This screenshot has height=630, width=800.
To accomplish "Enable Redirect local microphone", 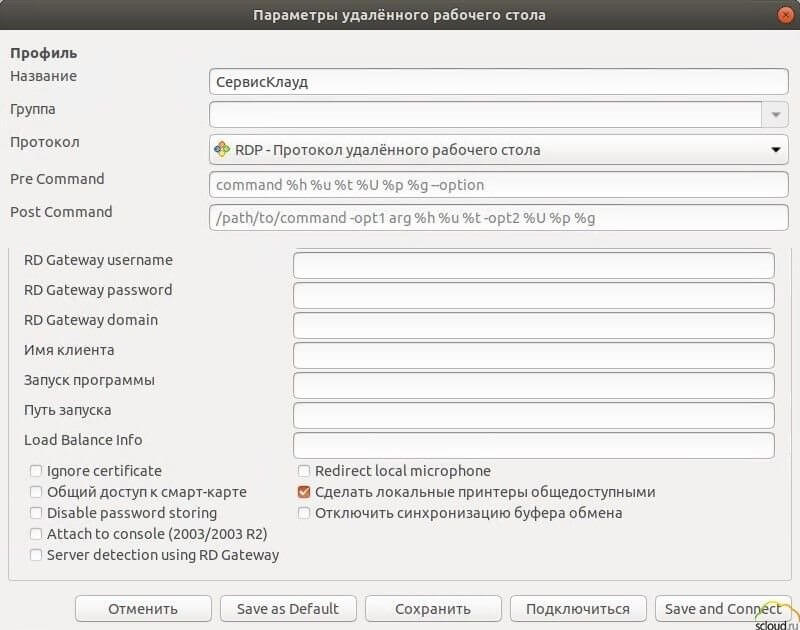I will tap(305, 471).
